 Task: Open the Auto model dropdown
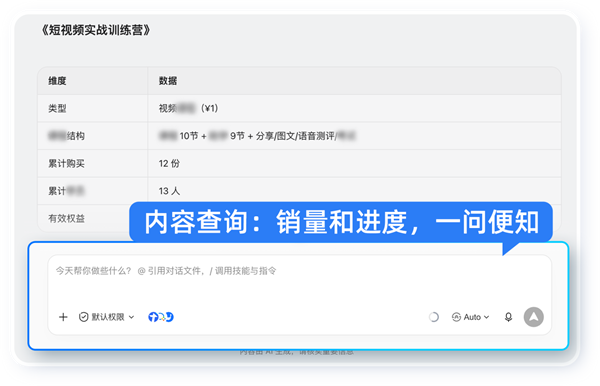[471, 317]
